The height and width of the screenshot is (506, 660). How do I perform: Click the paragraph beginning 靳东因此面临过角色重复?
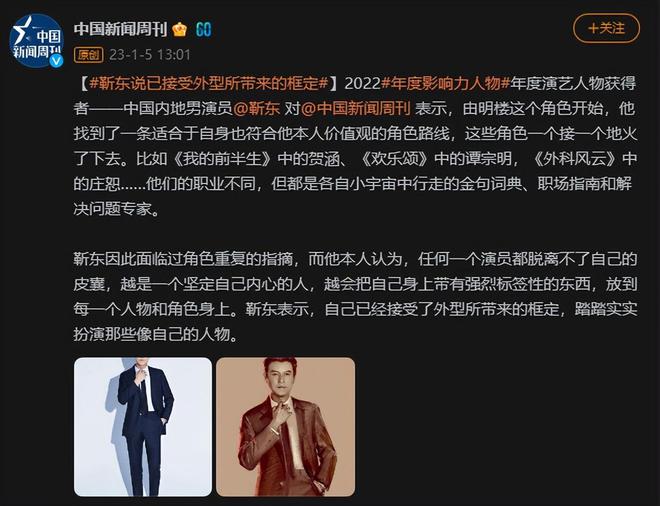click(355, 297)
